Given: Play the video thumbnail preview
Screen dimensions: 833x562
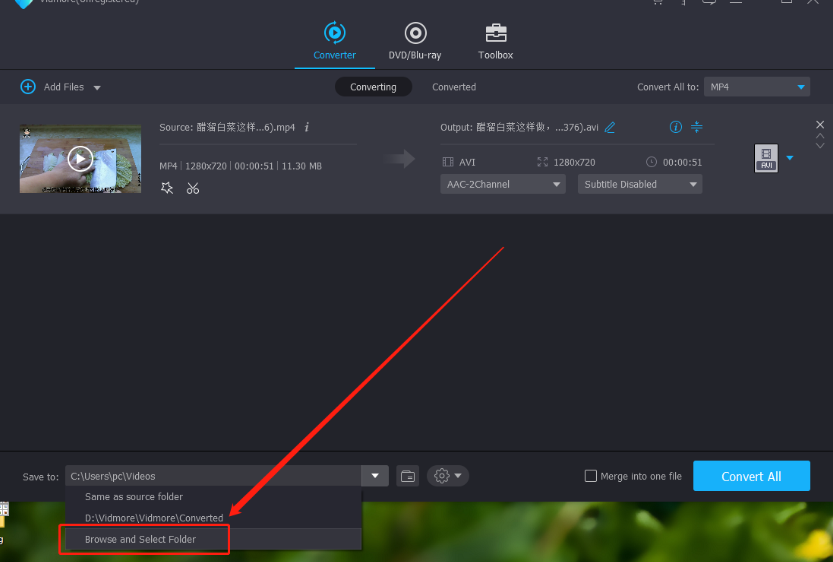Looking at the screenshot, I should (x=80, y=158).
